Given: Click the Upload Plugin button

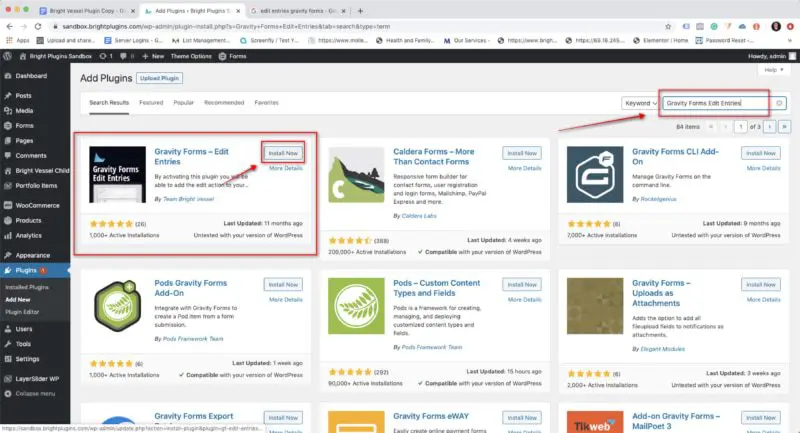Looking at the screenshot, I should 159,77.
